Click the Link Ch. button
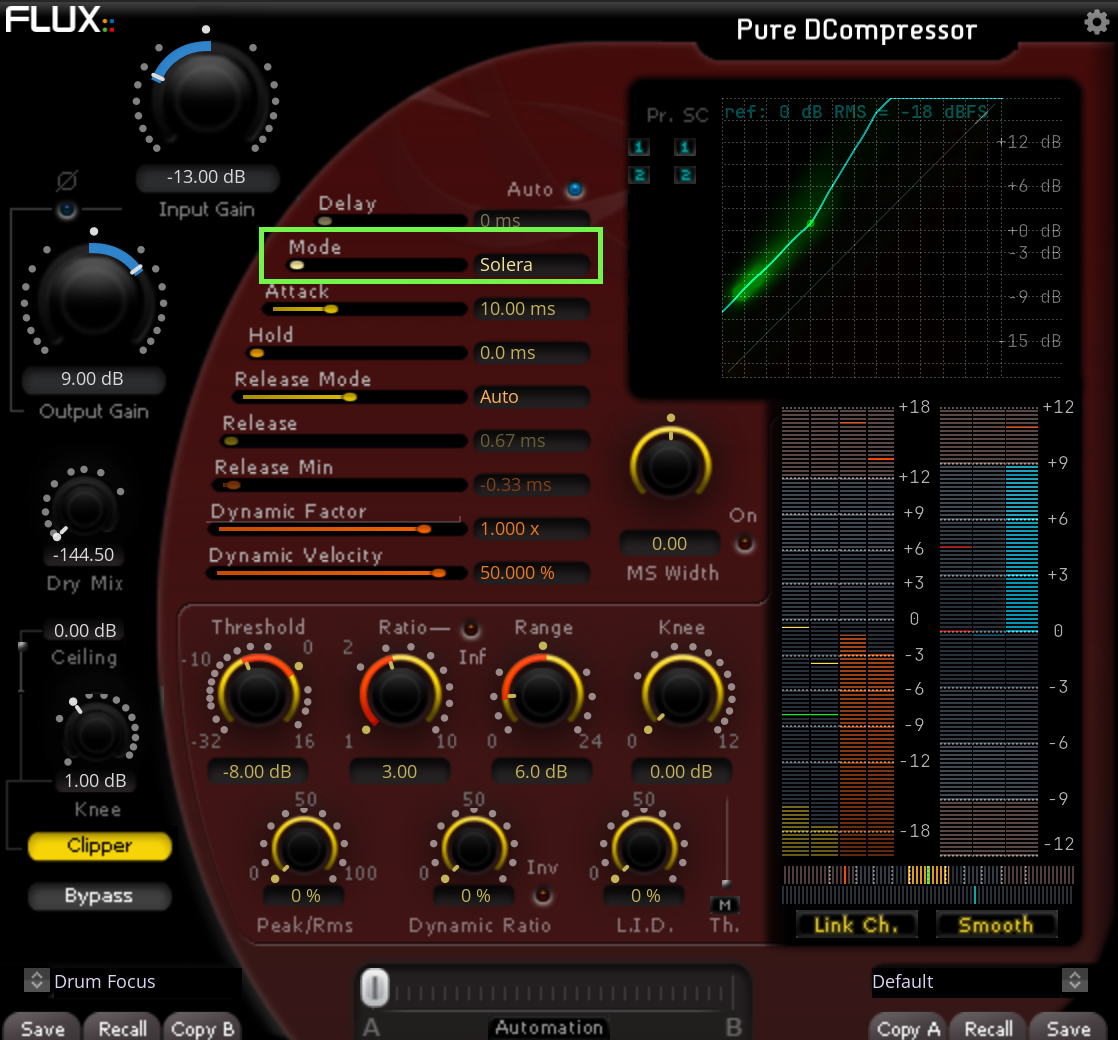Image resolution: width=1118 pixels, height=1040 pixels. coord(856,925)
